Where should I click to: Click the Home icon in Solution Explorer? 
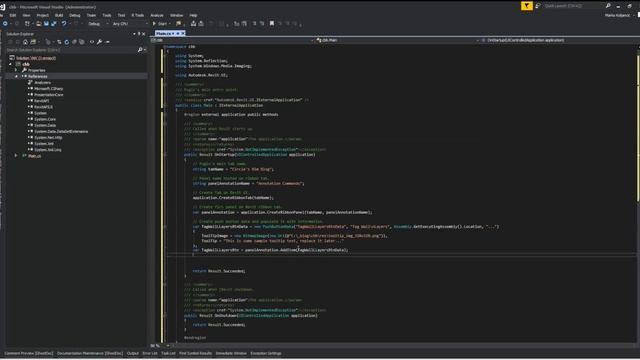[x=25, y=42]
